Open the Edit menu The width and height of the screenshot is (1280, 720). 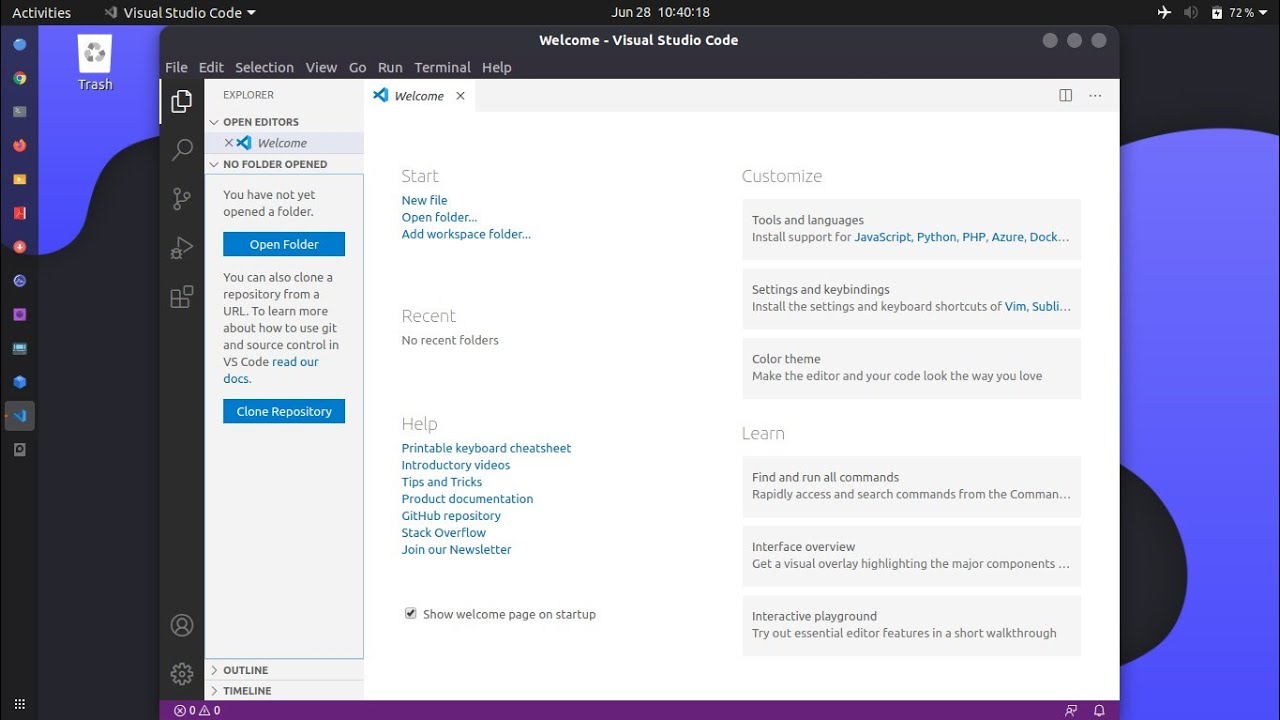click(211, 68)
